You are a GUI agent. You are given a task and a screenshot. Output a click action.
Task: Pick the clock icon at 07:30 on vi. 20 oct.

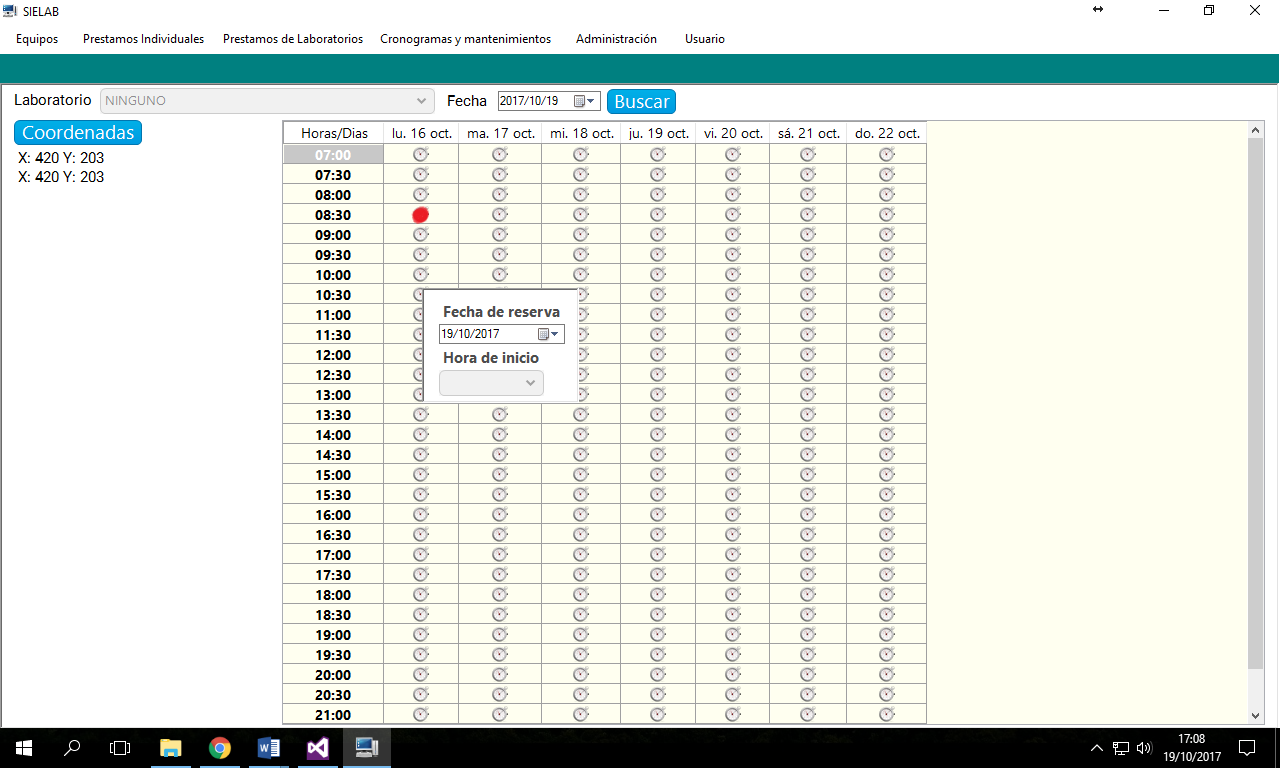point(733,175)
